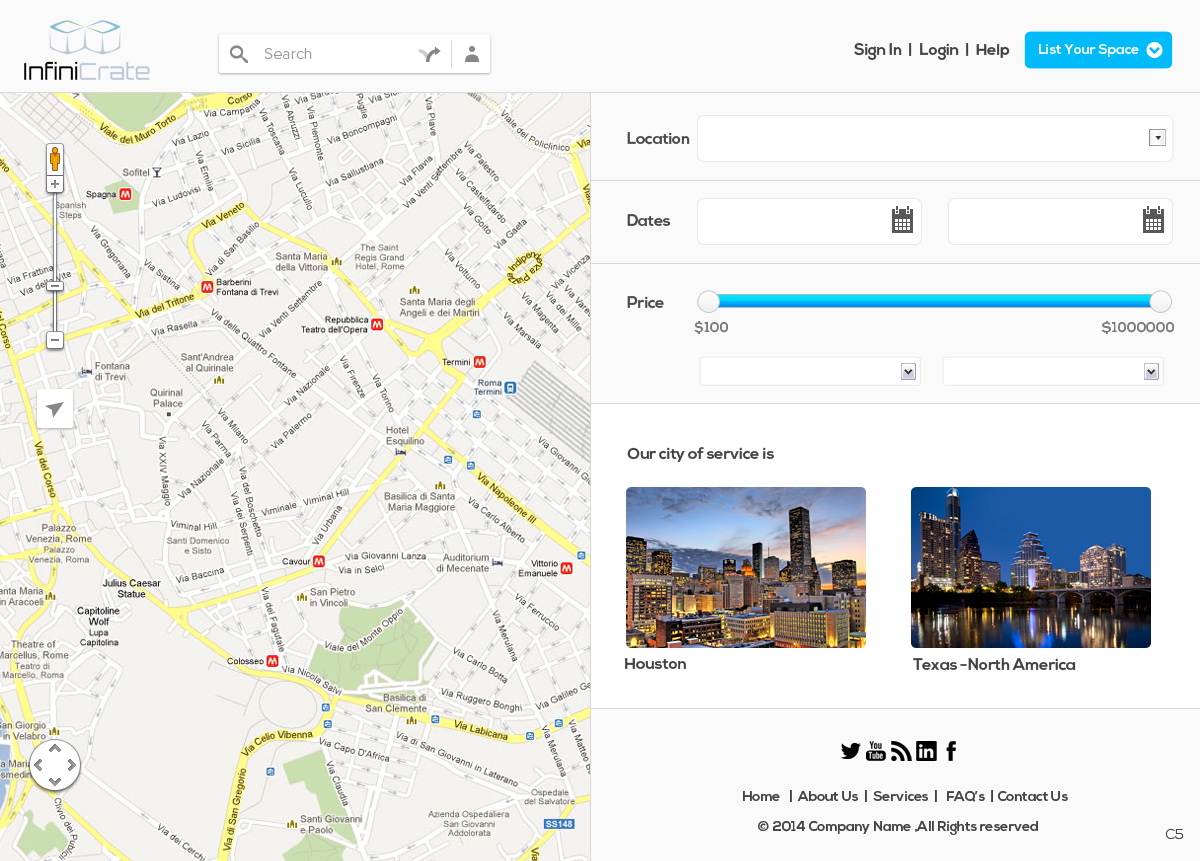The width and height of the screenshot is (1200, 861).
Task: Click the Spagna metro station marker
Action: coord(125,194)
